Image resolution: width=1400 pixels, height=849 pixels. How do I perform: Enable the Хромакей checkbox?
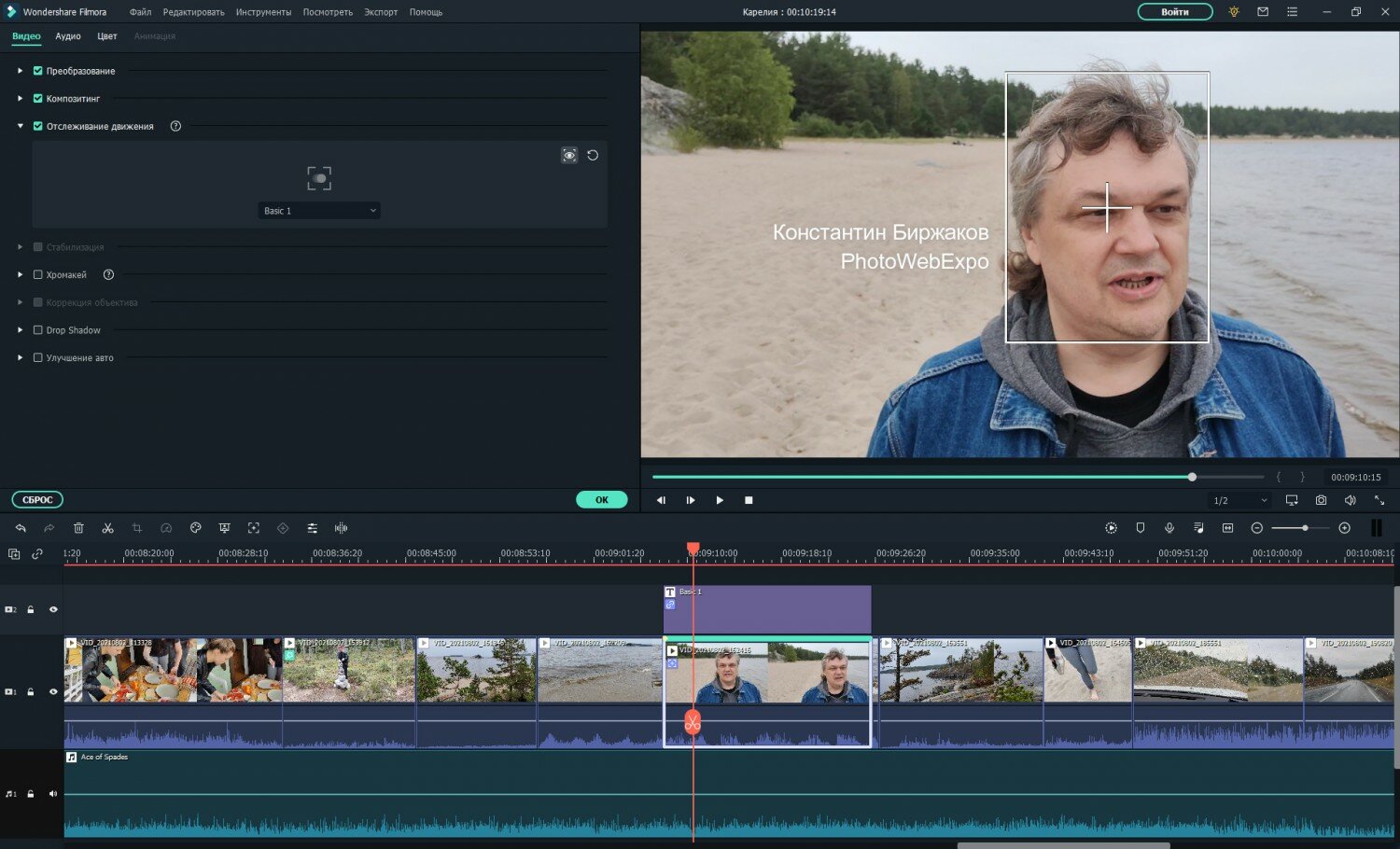pos(38,274)
